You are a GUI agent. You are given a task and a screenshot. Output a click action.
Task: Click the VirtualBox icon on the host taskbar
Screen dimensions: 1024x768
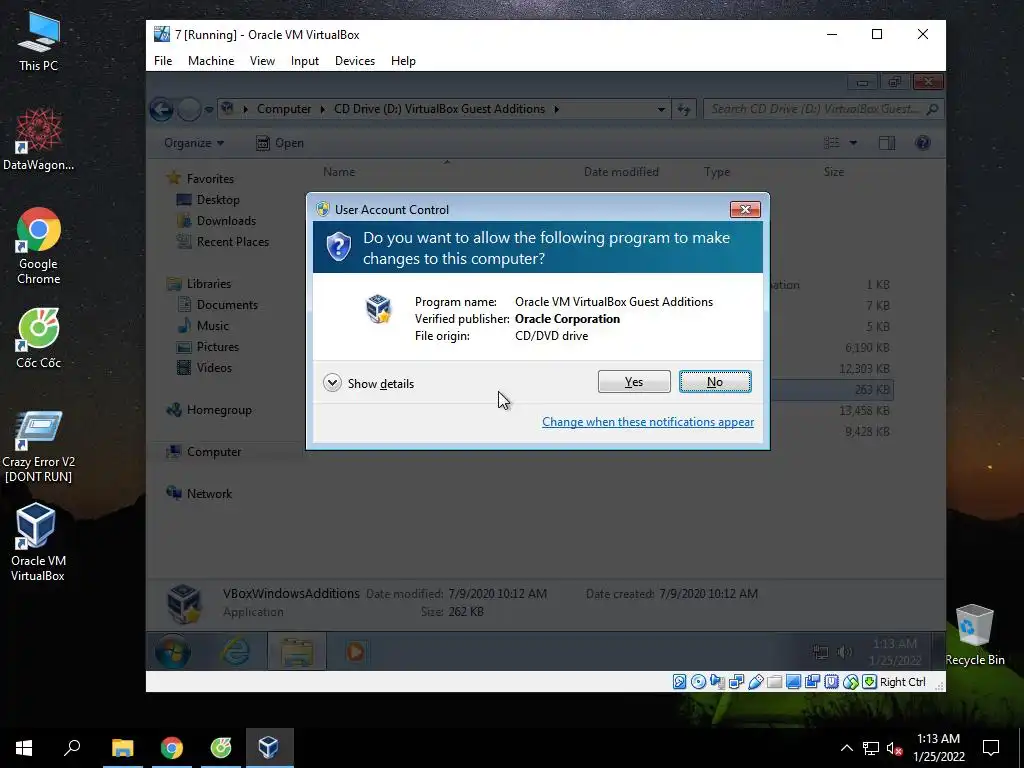coord(270,748)
